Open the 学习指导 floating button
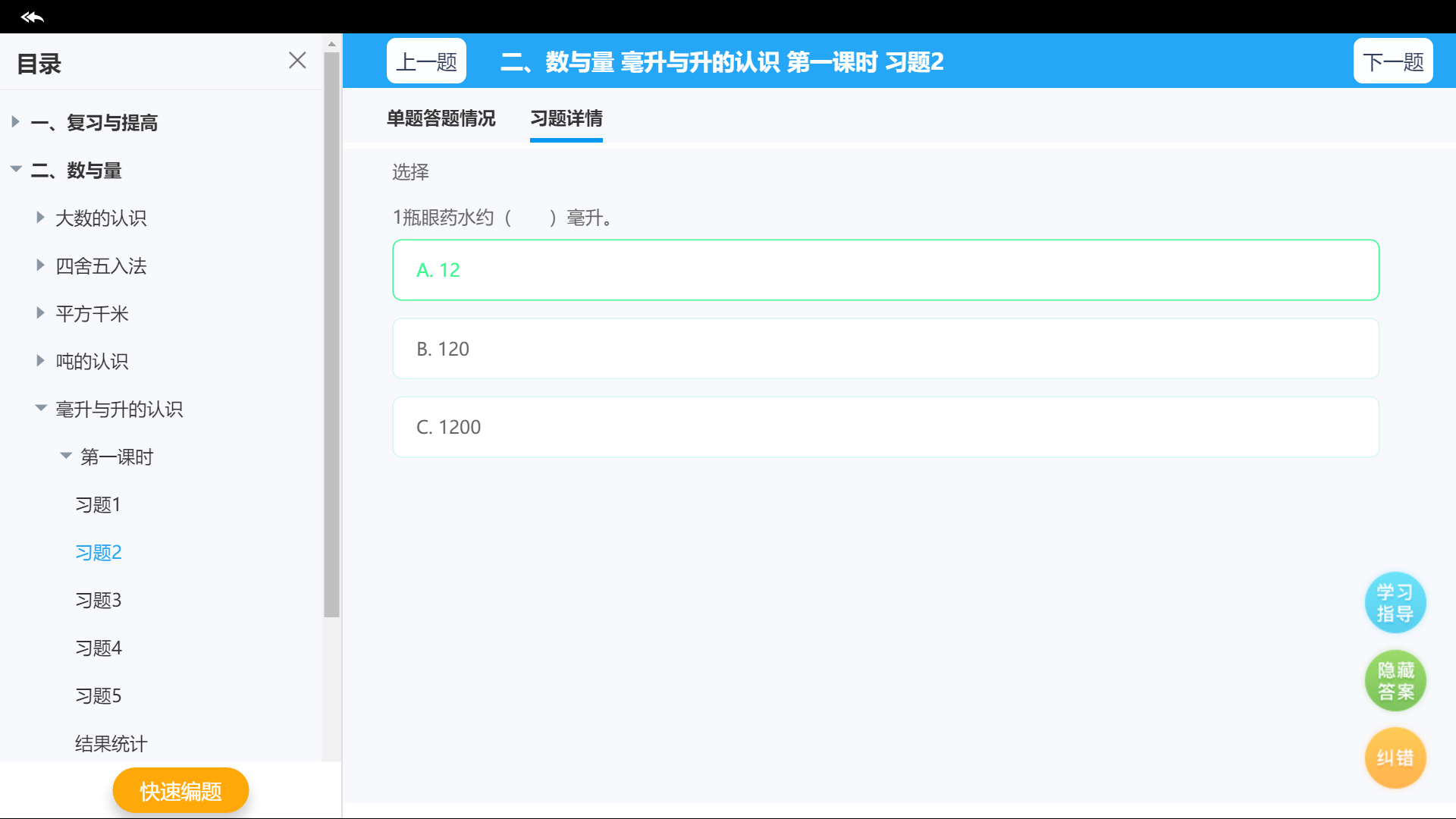Image resolution: width=1456 pixels, height=819 pixels. pos(1395,603)
